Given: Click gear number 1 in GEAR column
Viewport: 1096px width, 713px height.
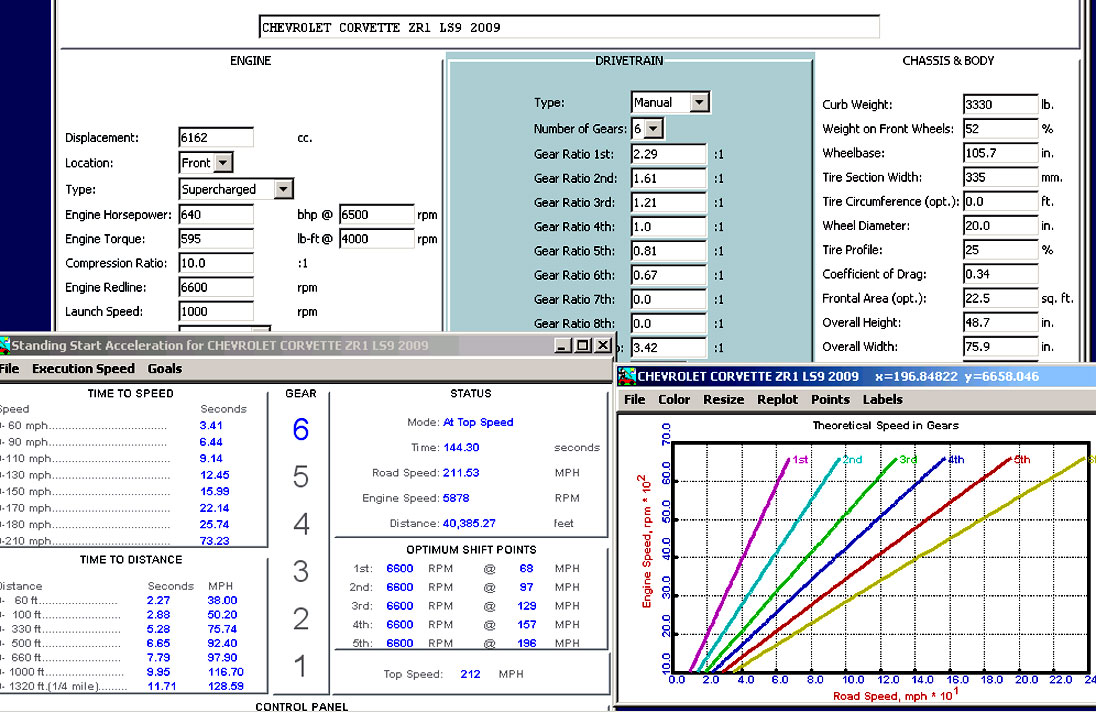Looking at the screenshot, I should pyautogui.click(x=301, y=666).
